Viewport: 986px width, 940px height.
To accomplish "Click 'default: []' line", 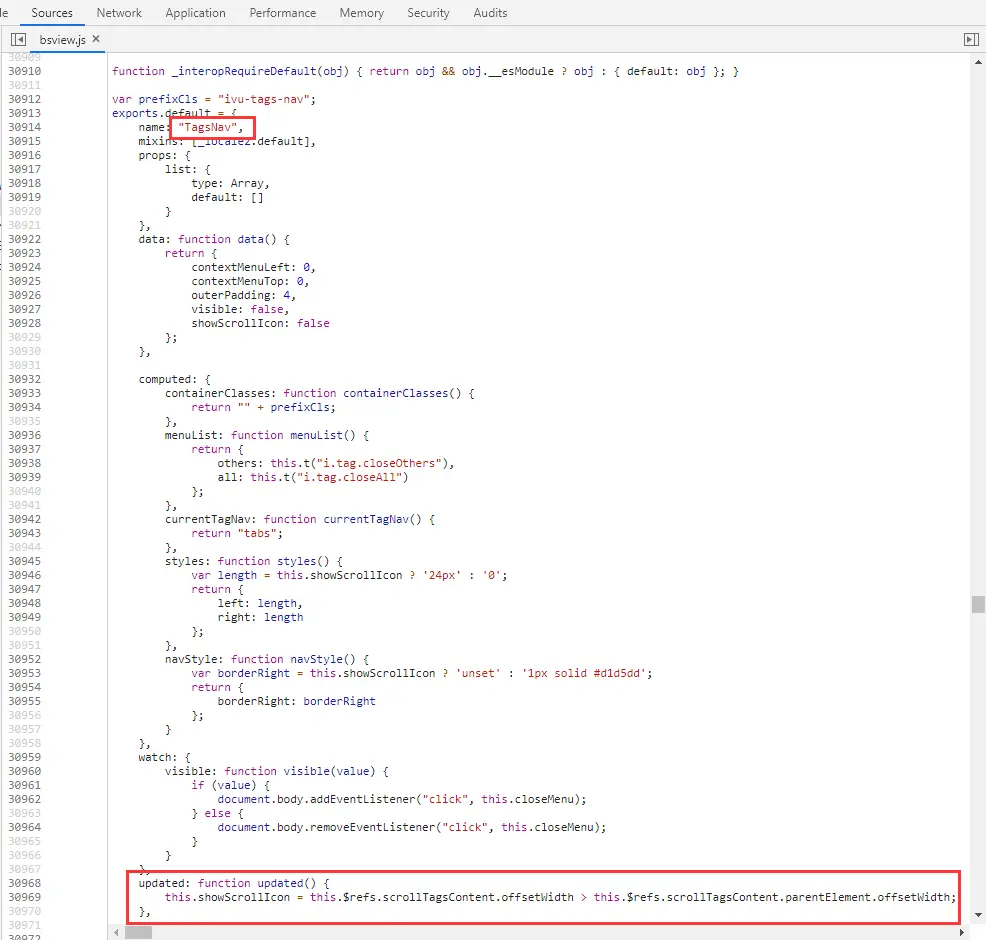I will point(227,197).
